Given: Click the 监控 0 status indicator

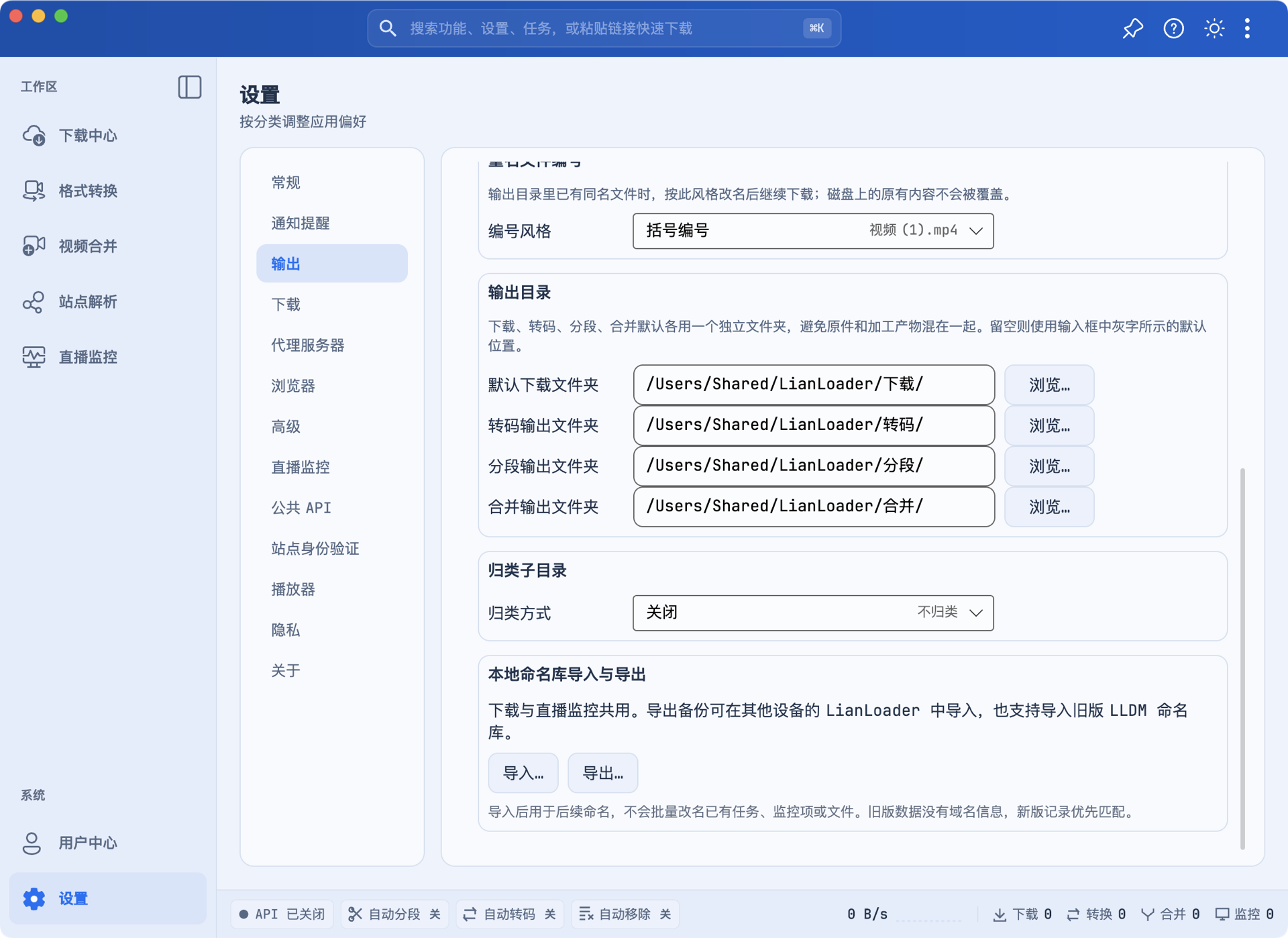Looking at the screenshot, I should click(x=1244, y=915).
